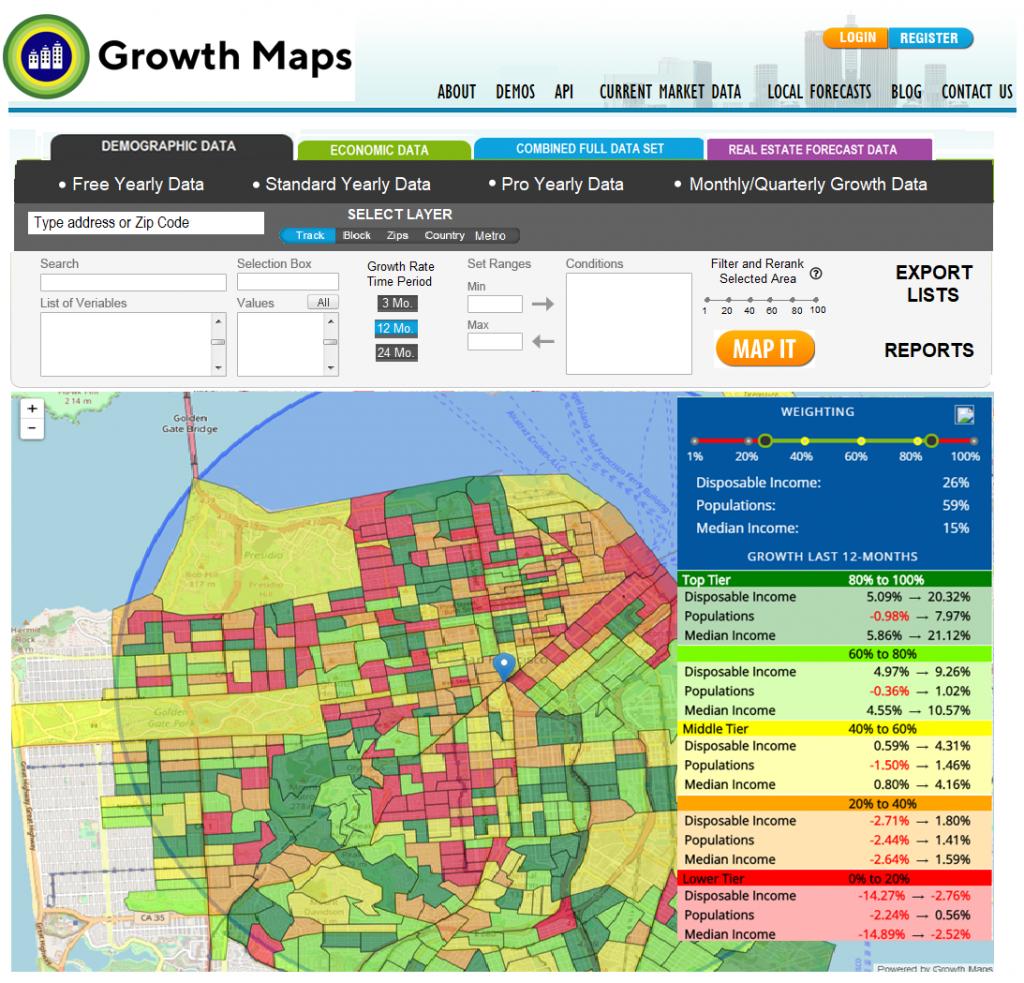Select Monthly/Quarterly Growth Data option
This screenshot has width=1024, height=983.
pos(801,184)
